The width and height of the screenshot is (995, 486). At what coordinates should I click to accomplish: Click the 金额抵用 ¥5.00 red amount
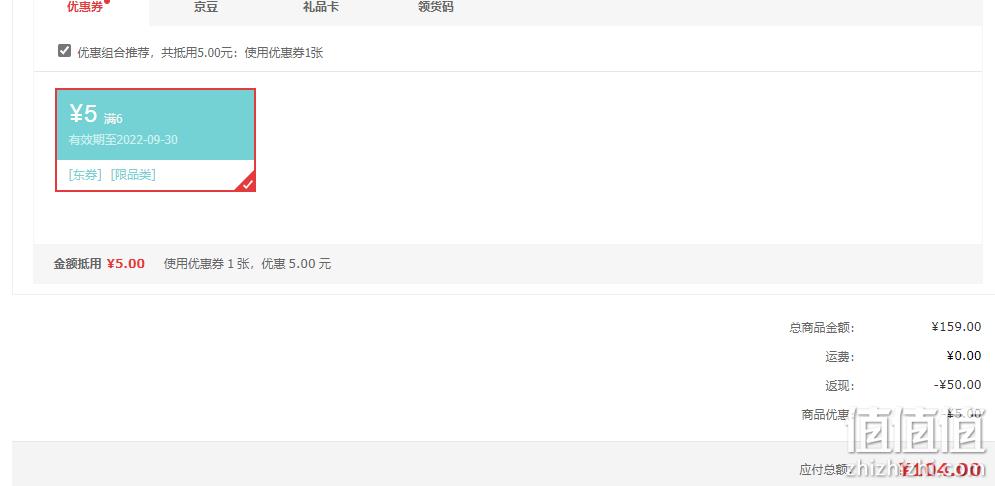point(126,263)
